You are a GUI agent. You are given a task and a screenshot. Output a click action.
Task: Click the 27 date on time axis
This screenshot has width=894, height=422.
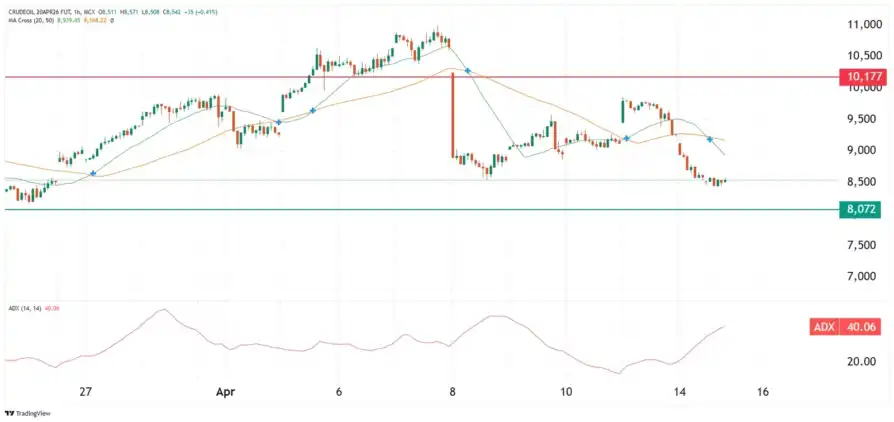[x=86, y=392]
